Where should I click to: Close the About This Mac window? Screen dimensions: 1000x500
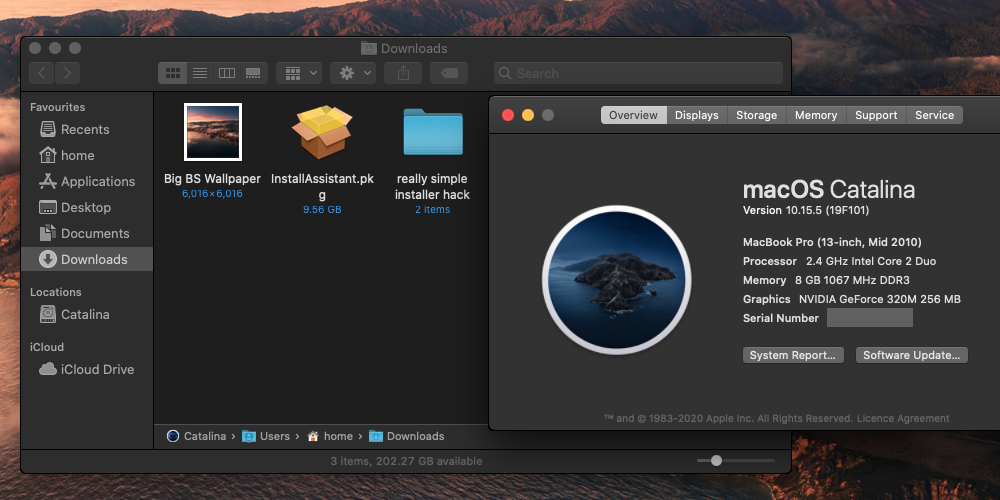pyautogui.click(x=508, y=115)
